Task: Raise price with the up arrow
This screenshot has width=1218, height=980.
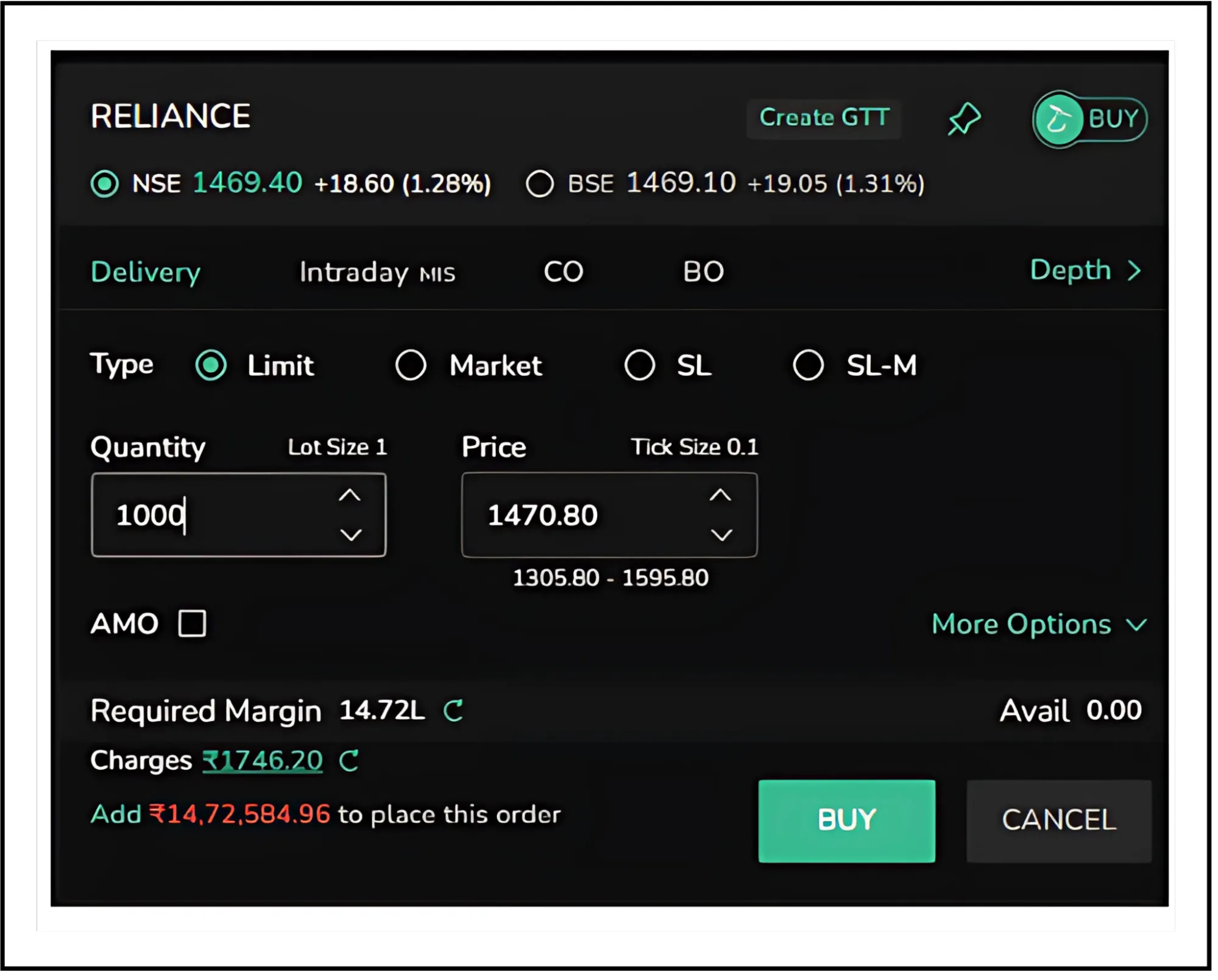Action: [x=720, y=496]
